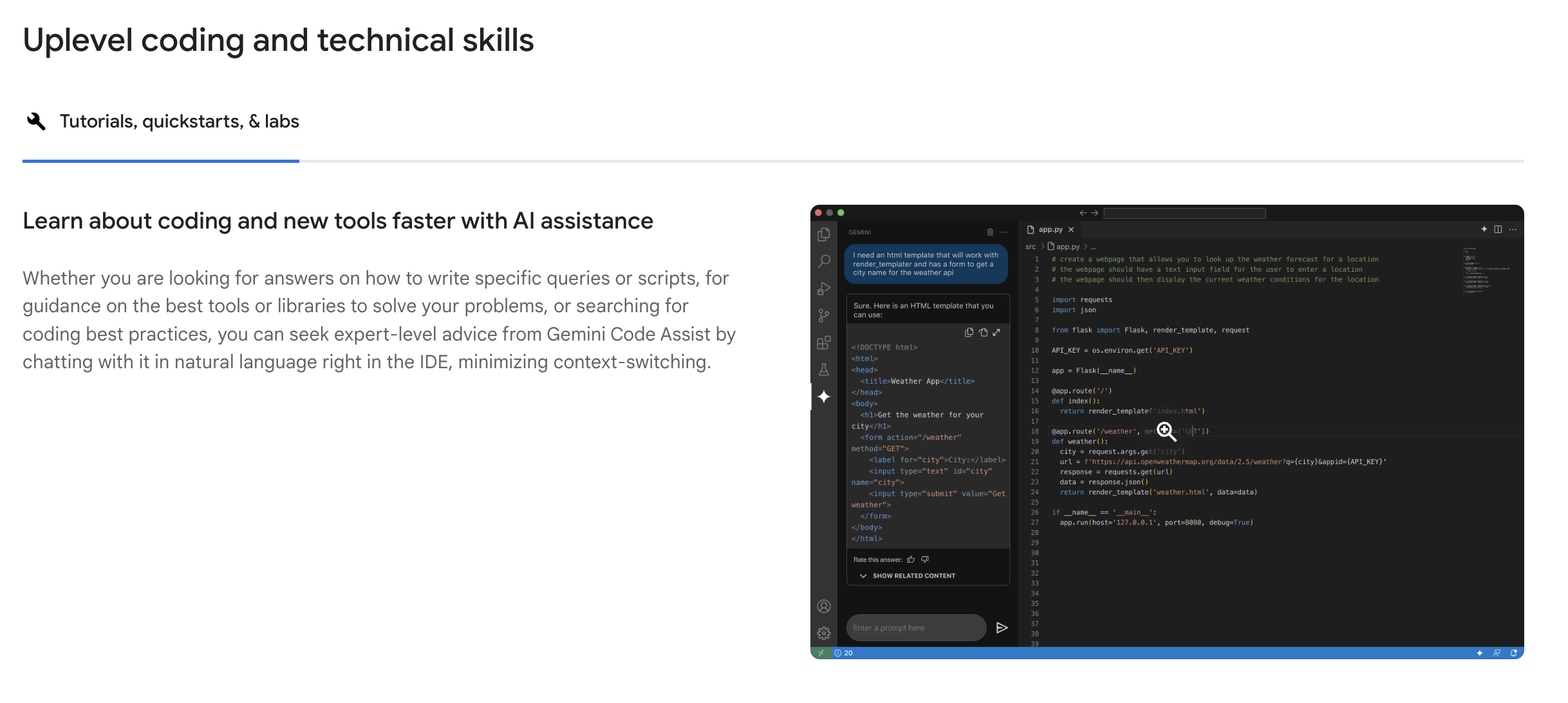
Task: Click src in the breadcrumb path
Action: [x=1031, y=247]
